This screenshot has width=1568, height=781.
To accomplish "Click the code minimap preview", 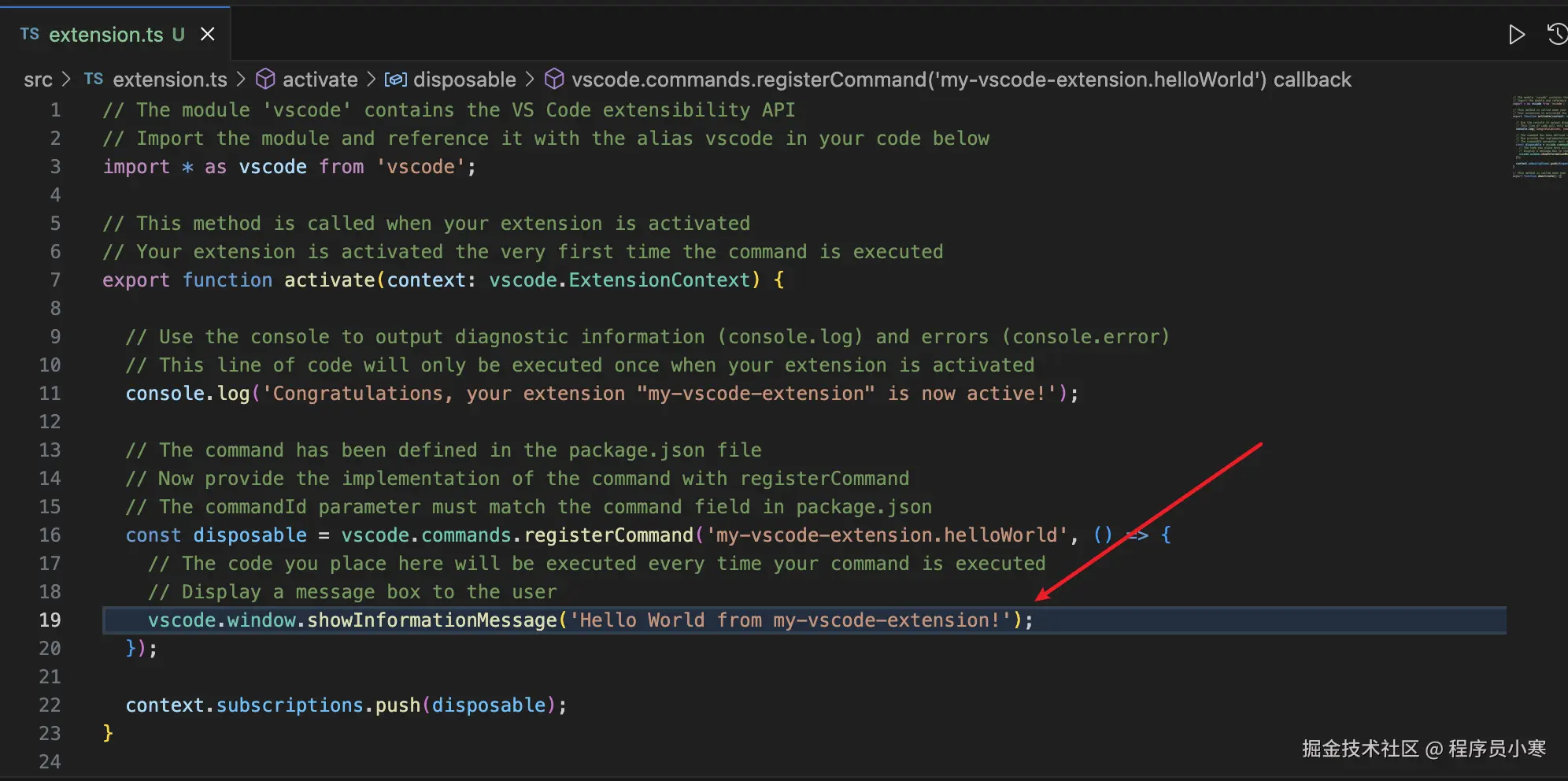I will point(1539,136).
